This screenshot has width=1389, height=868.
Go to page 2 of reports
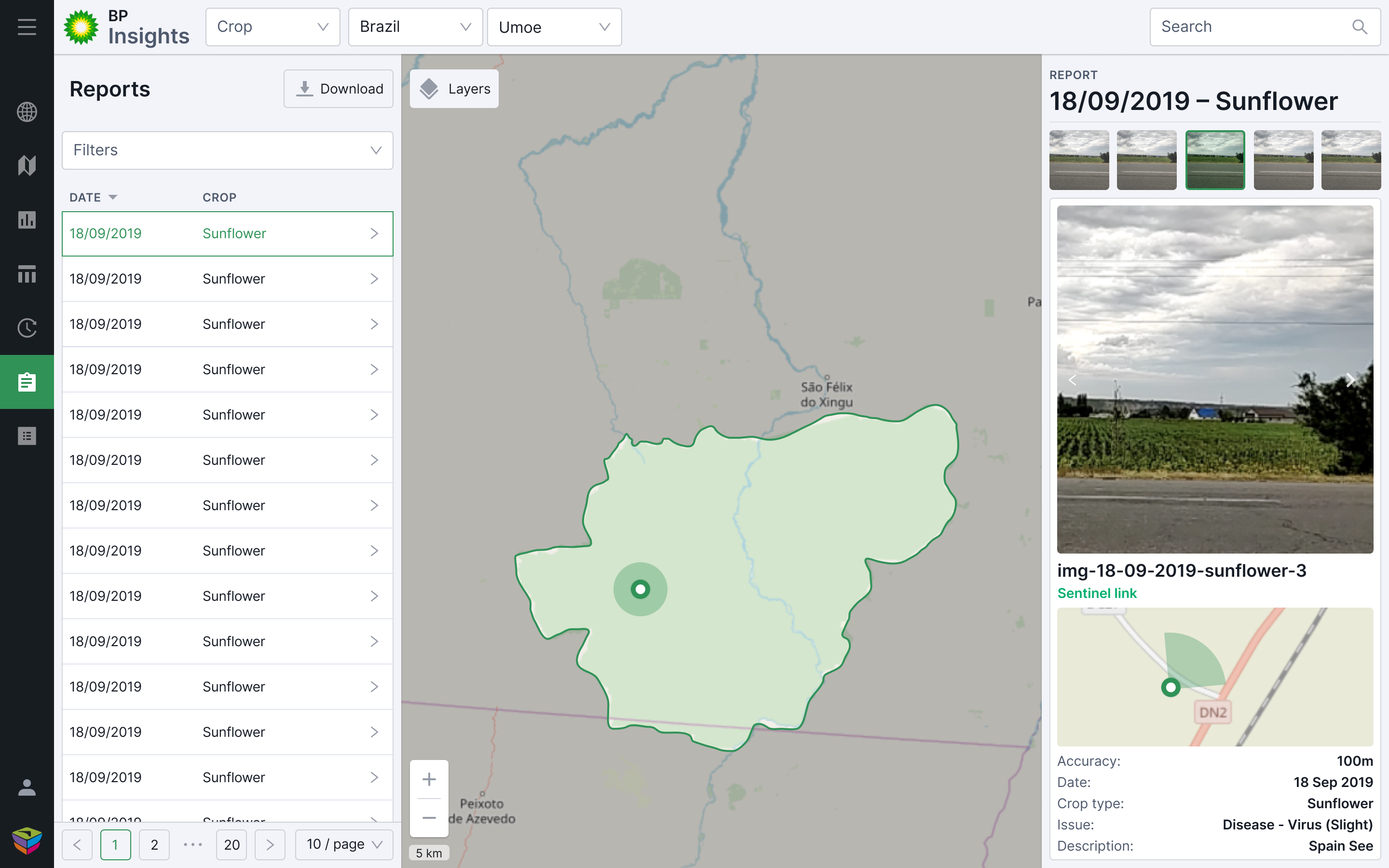[x=154, y=844]
